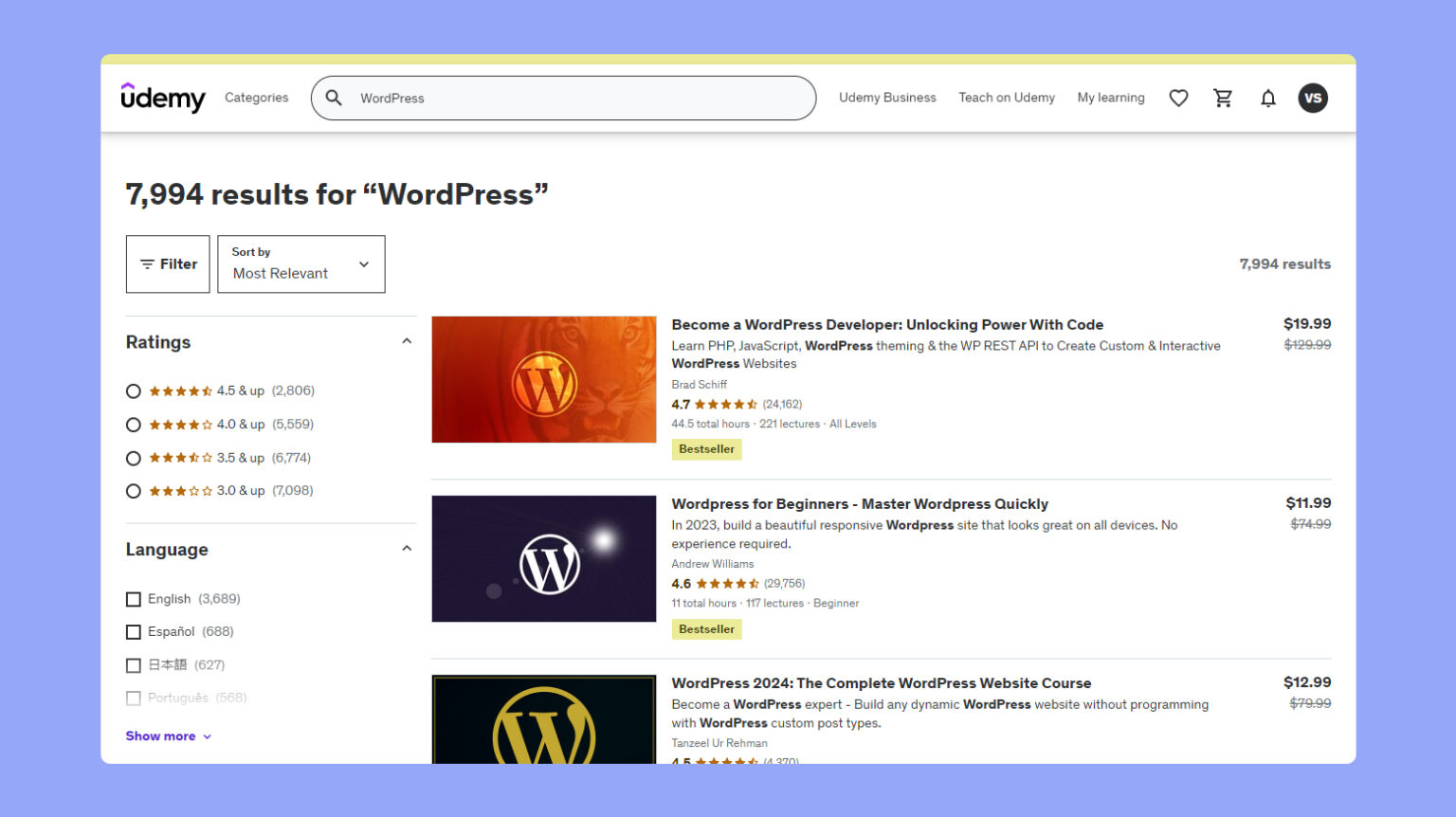Screen dimensions: 1456x817
Task: Select the 3.0 & up rating filter
Action: coord(133,490)
